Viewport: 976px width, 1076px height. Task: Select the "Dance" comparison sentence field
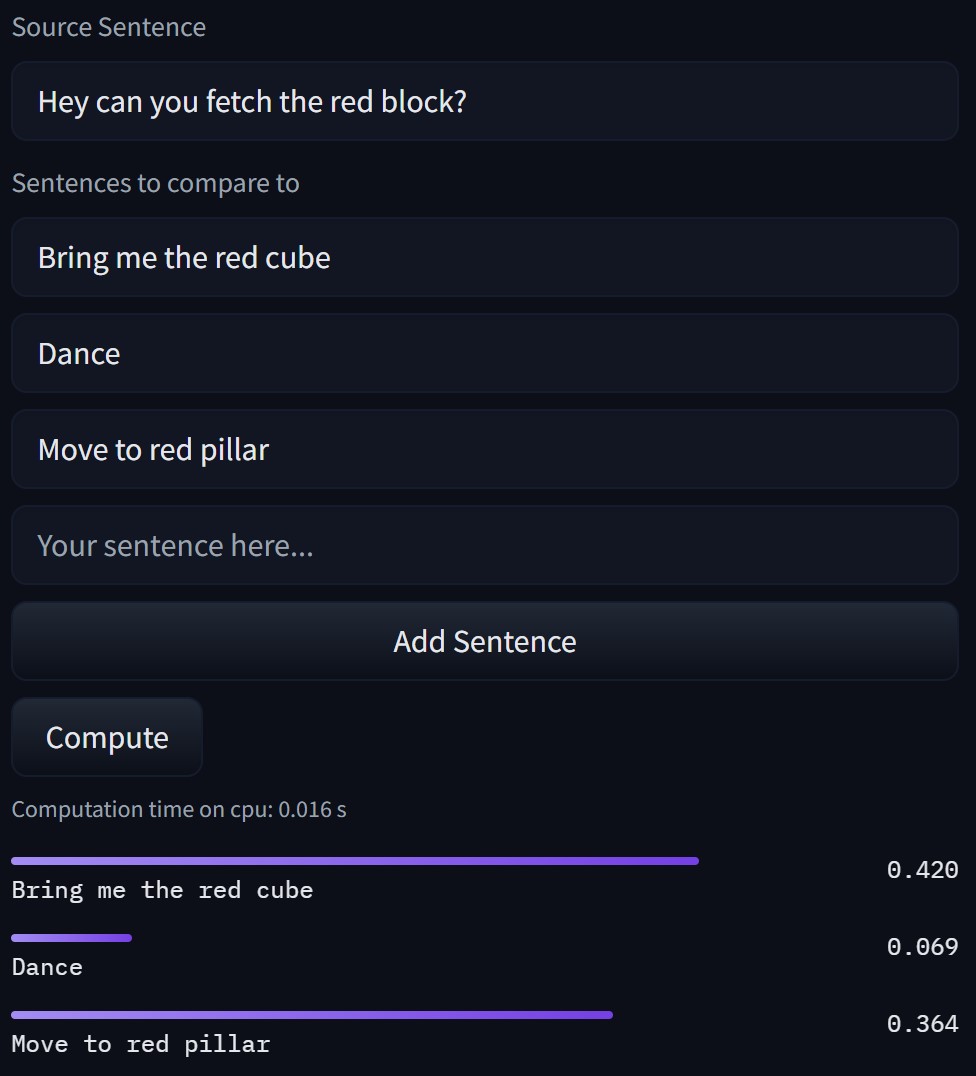(484, 353)
